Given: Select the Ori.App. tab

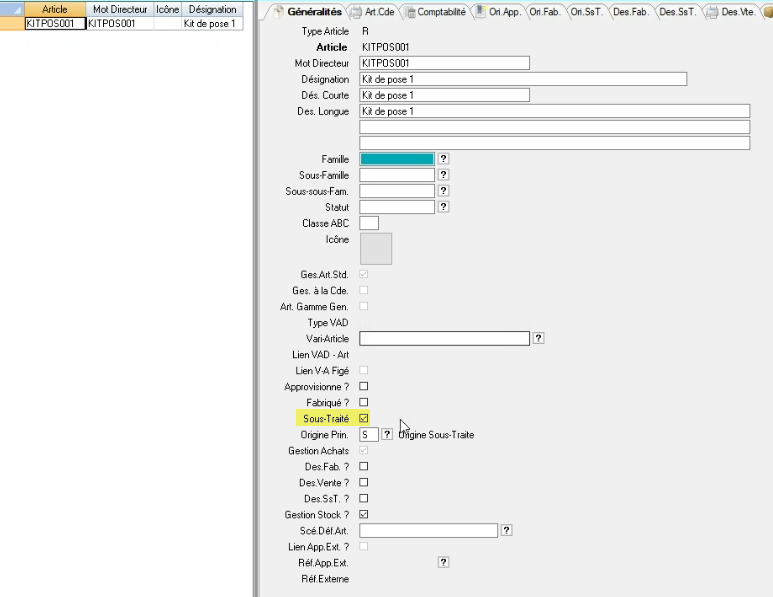Looking at the screenshot, I should click(x=498, y=12).
